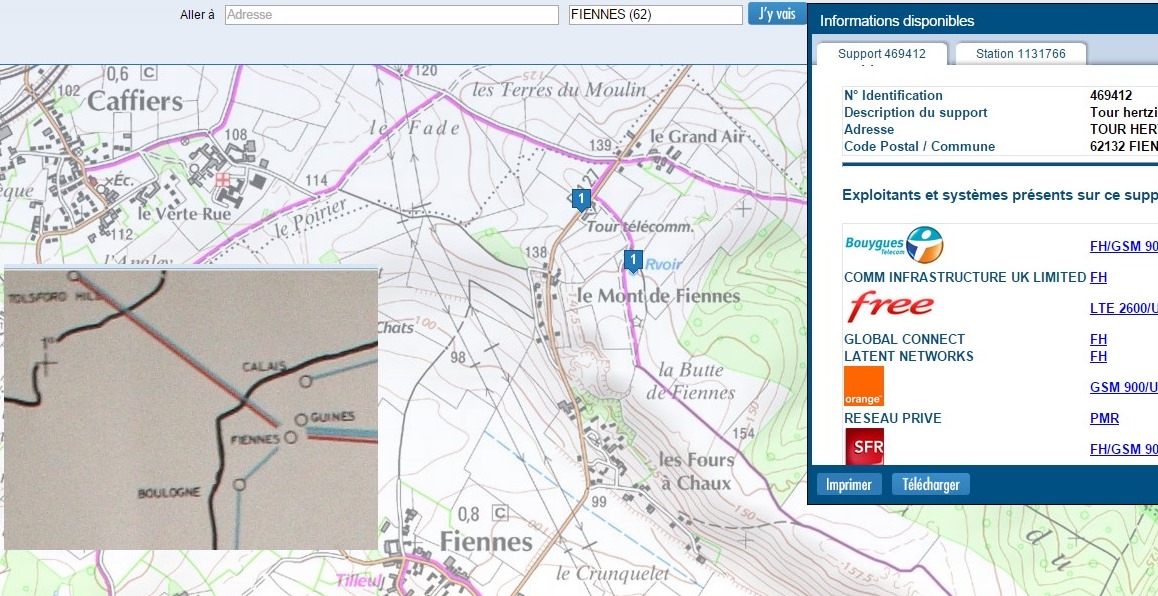This screenshot has height=596, width=1158.
Task: Switch to the Support 469412 tab
Action: click(881, 54)
